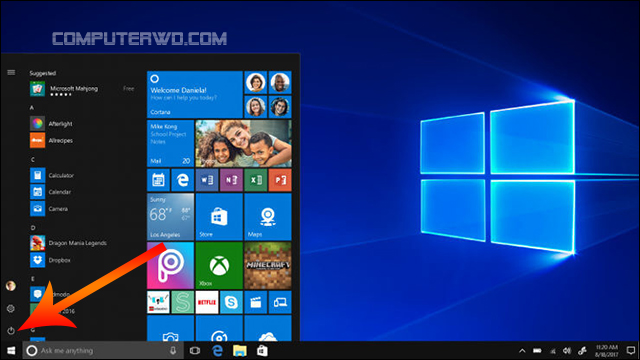
Task: Open the Store tile
Action: (219, 217)
